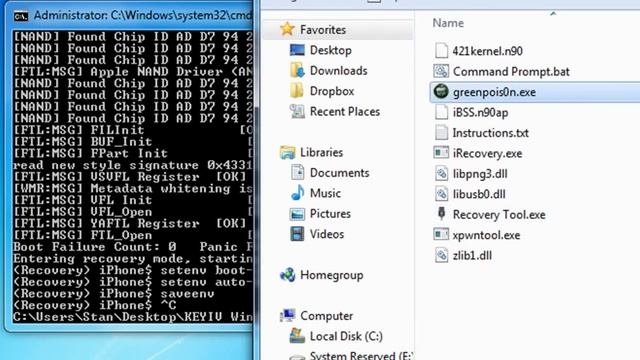Open Dropbox from the navigation pane

pos(332,91)
